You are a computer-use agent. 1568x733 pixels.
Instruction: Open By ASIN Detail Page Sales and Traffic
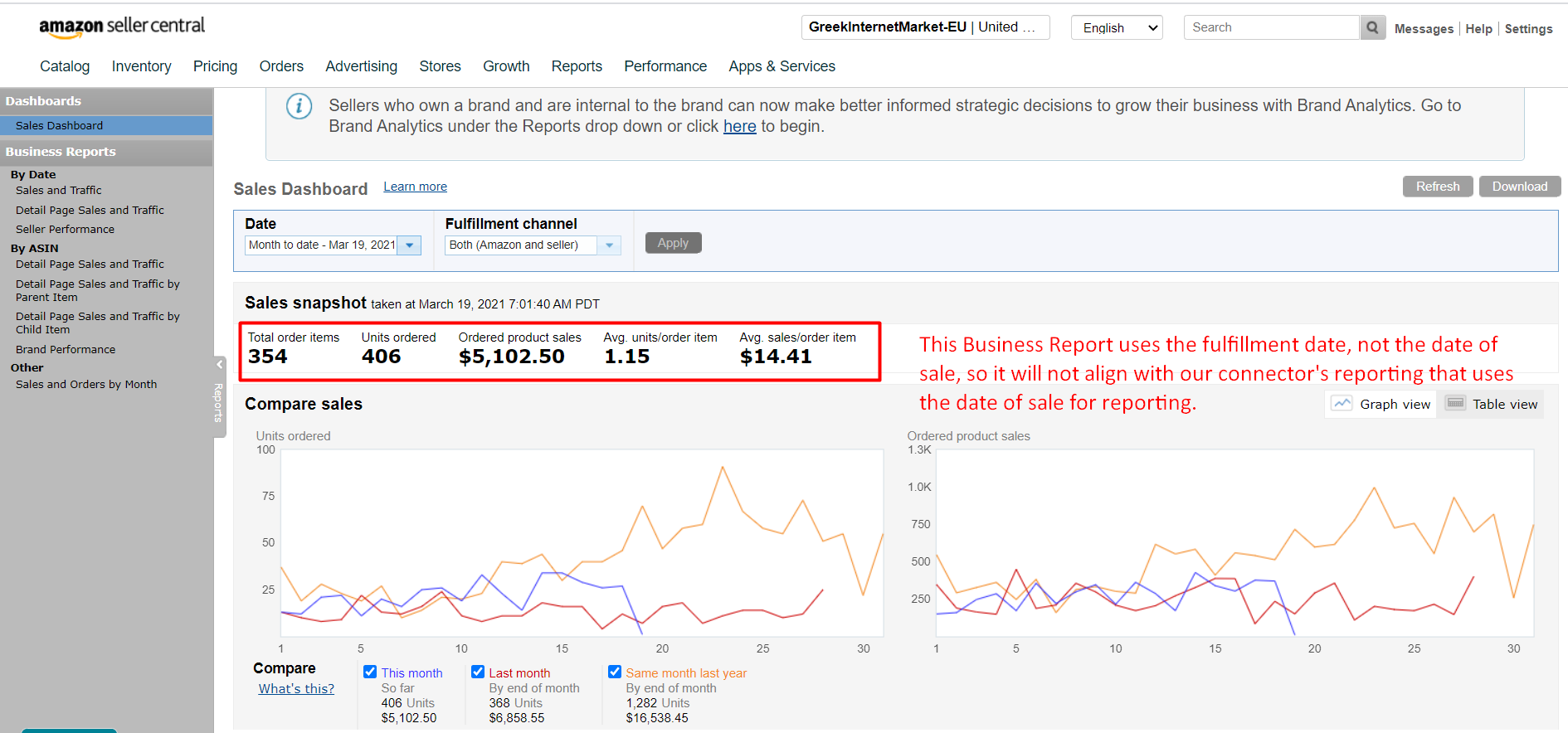click(90, 264)
